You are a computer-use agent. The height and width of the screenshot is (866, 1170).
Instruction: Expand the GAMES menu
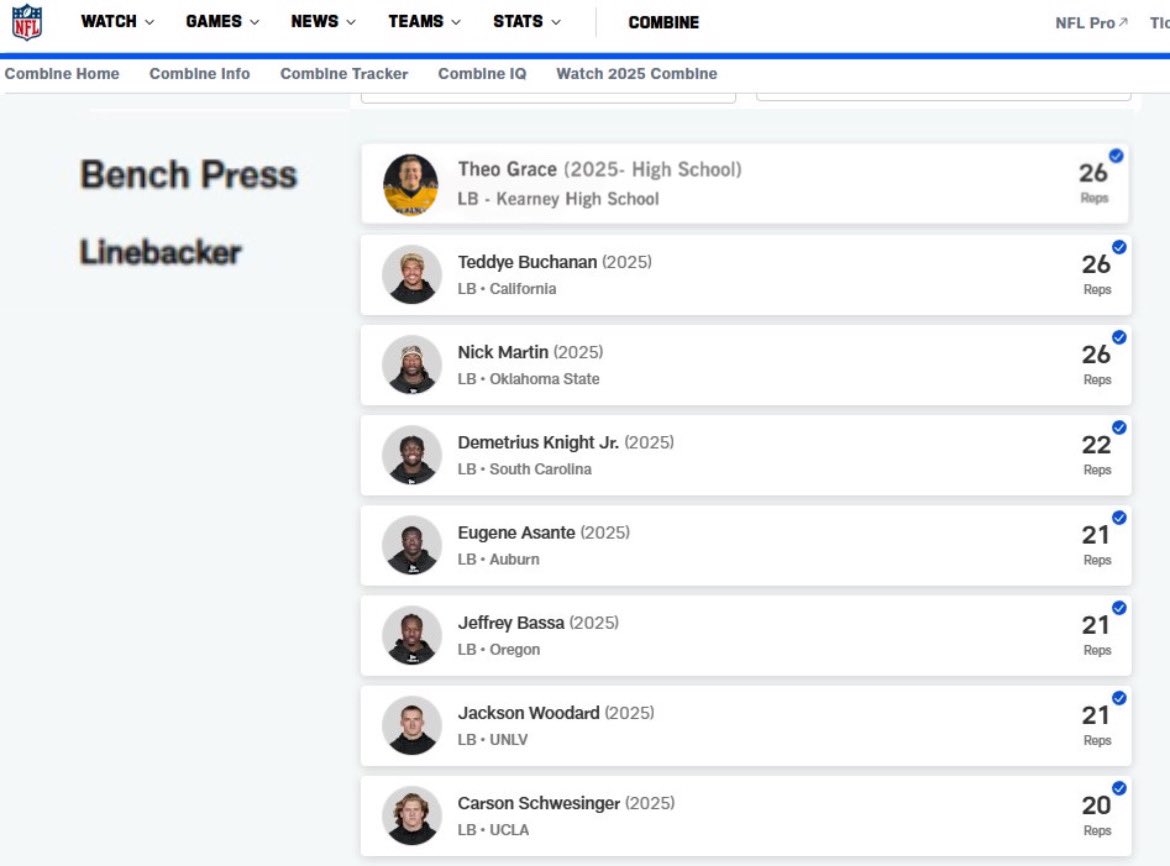click(222, 22)
